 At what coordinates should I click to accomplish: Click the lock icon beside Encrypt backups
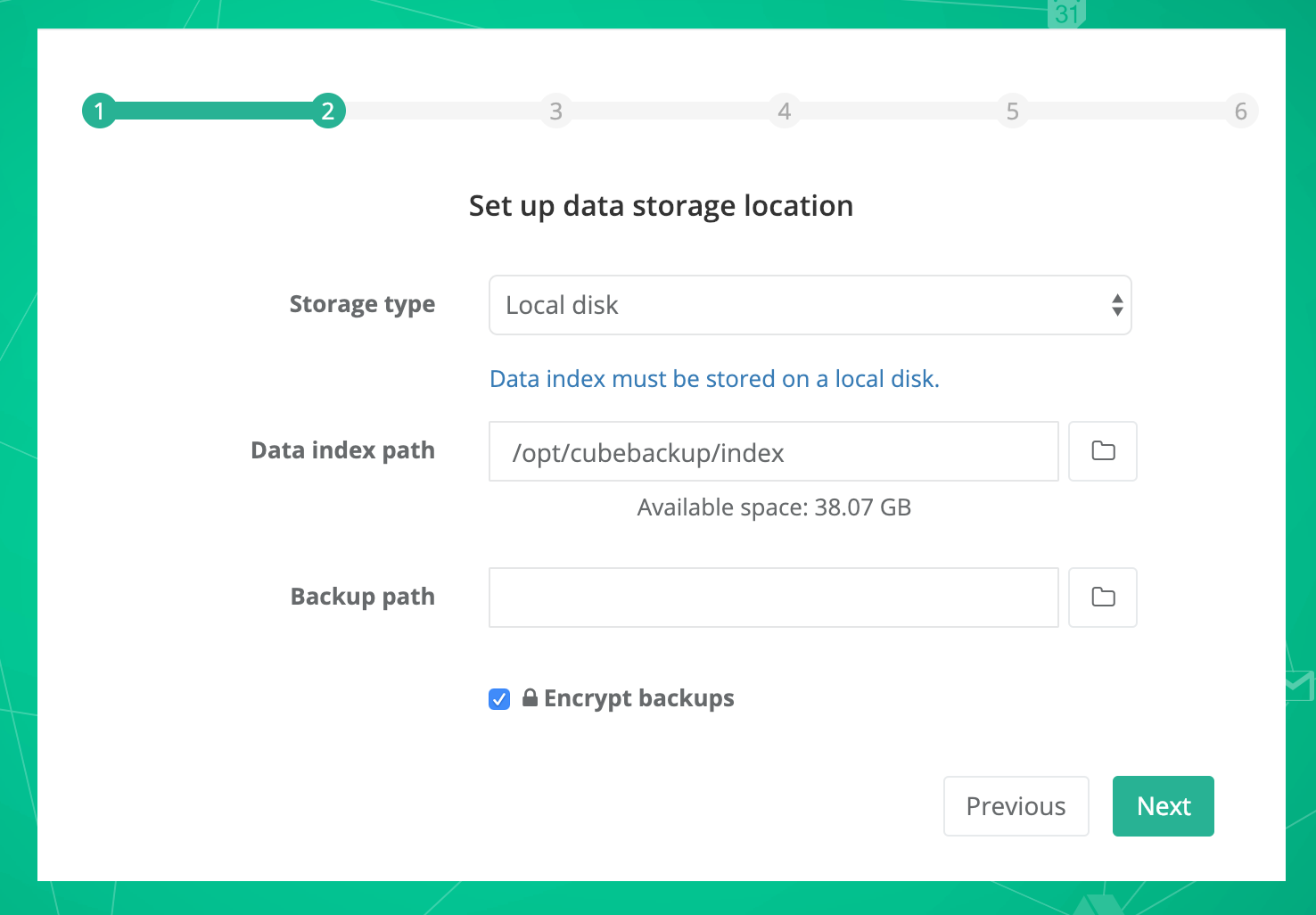click(x=530, y=697)
